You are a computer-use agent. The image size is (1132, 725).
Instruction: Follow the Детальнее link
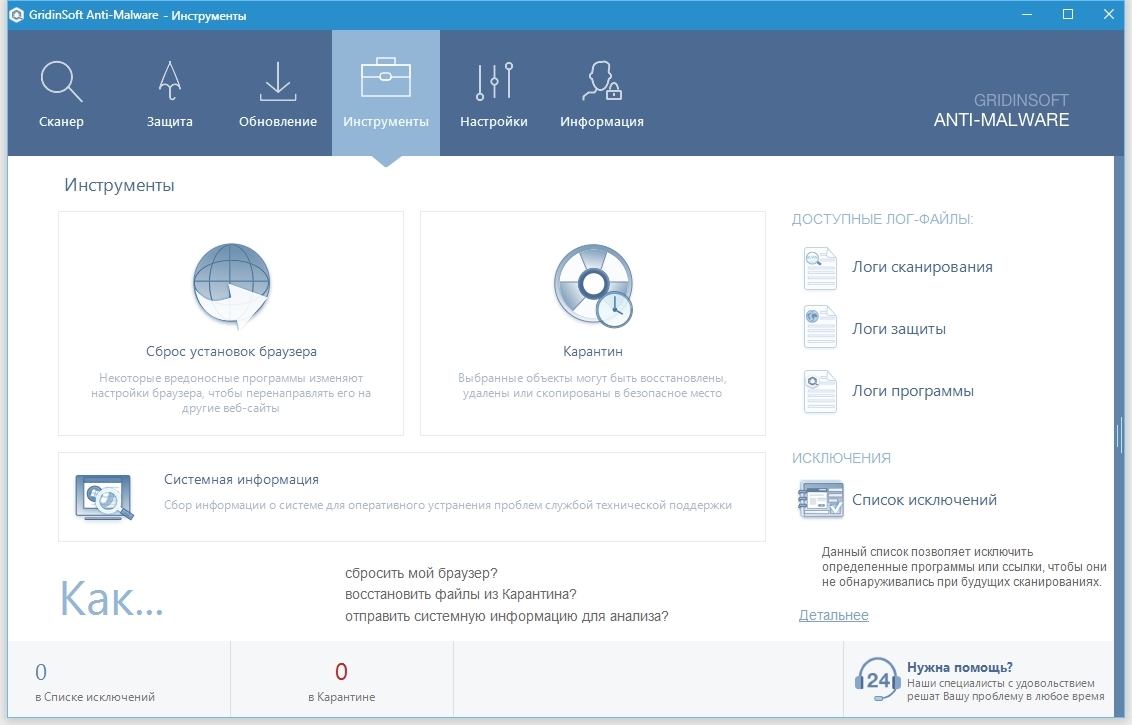click(x=833, y=615)
